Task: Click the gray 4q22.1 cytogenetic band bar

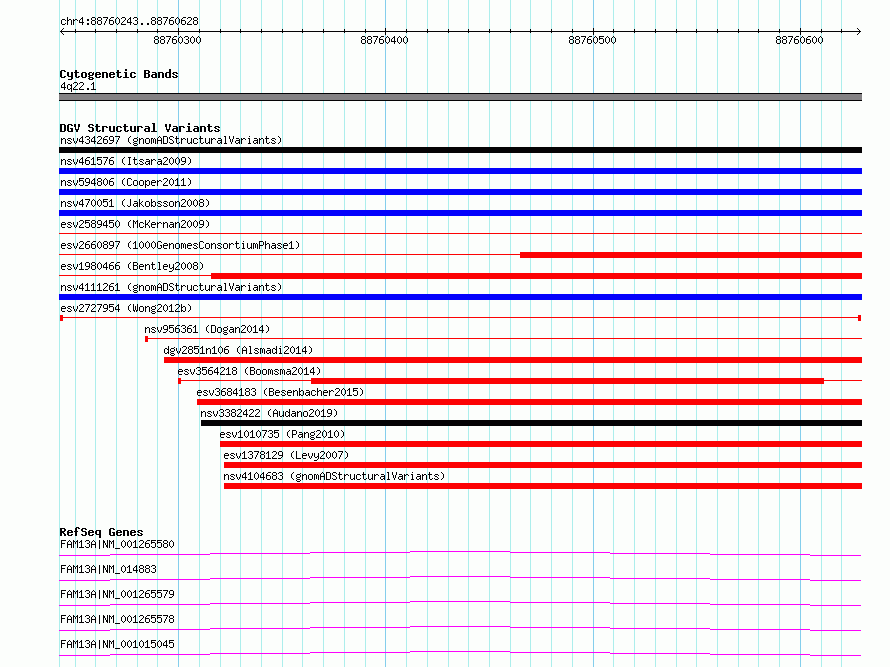Action: (x=460, y=97)
